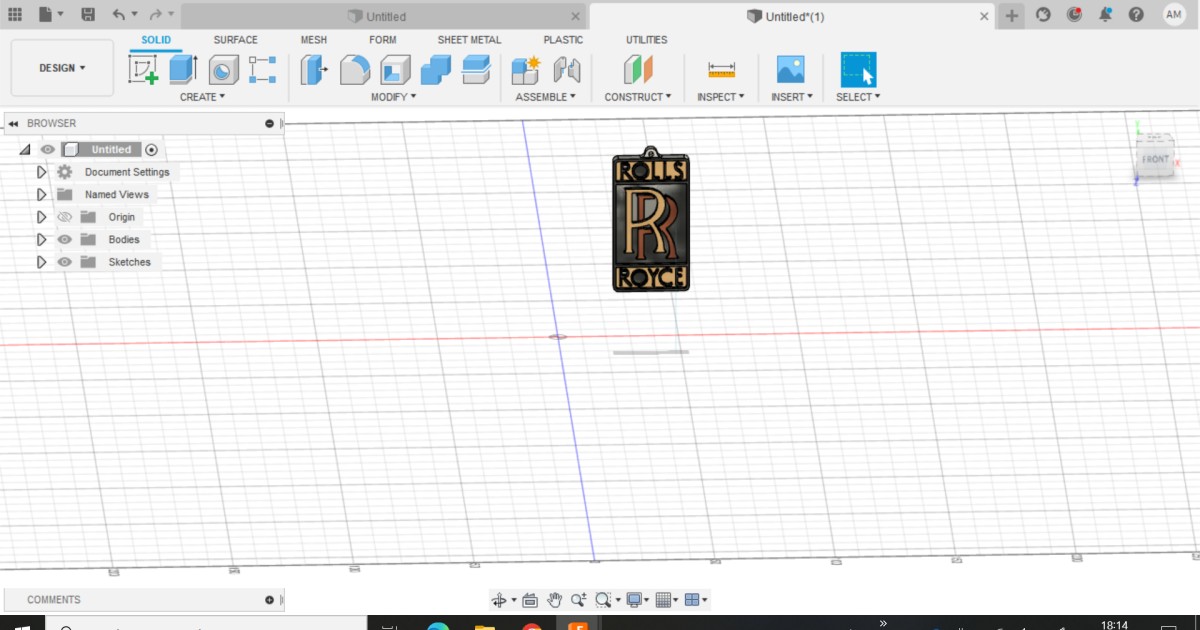Click the Insert image icon
This screenshot has width=1200, height=630.
click(x=790, y=69)
